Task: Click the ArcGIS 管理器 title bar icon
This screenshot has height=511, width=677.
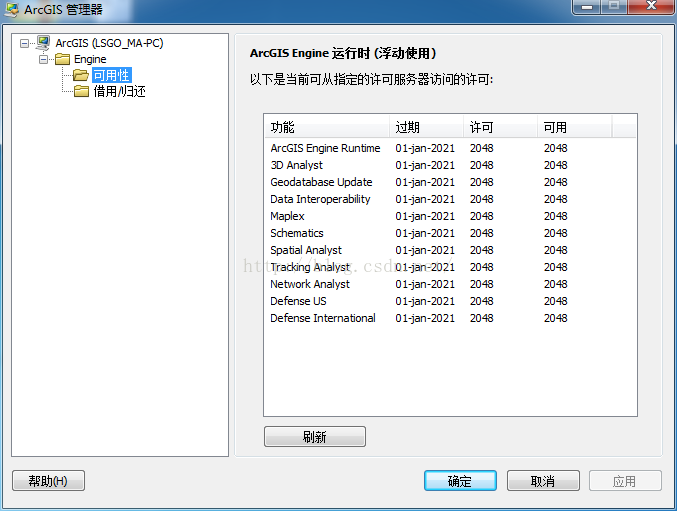Action: pos(12,9)
